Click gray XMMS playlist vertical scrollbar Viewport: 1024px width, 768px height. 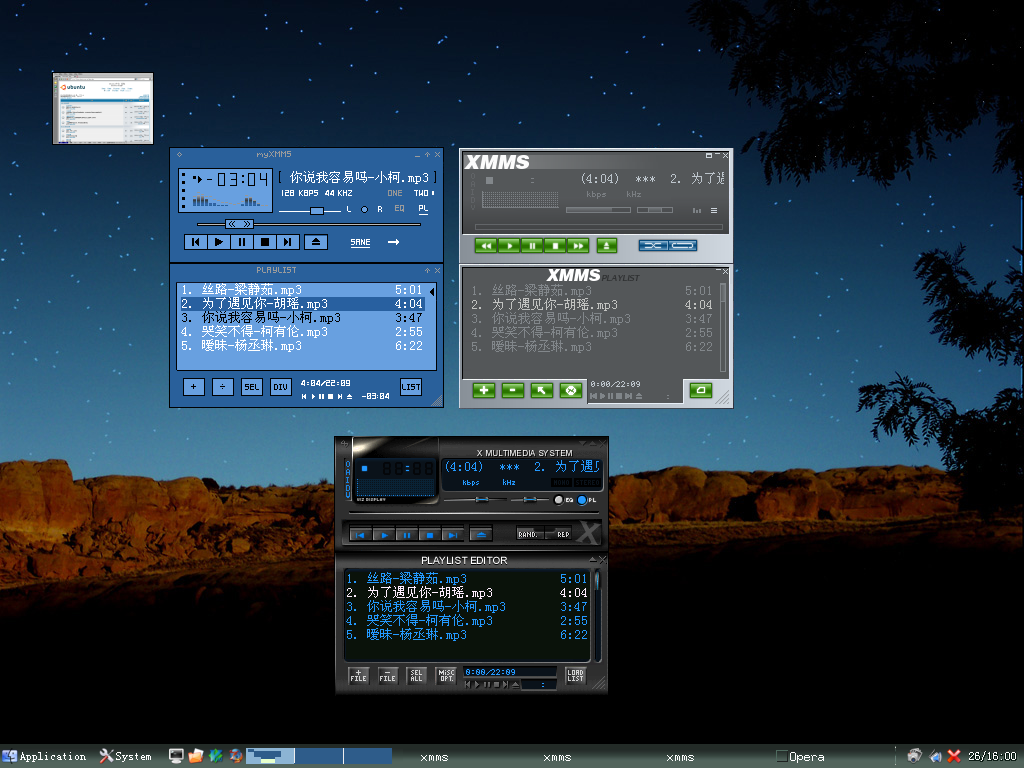click(723, 327)
